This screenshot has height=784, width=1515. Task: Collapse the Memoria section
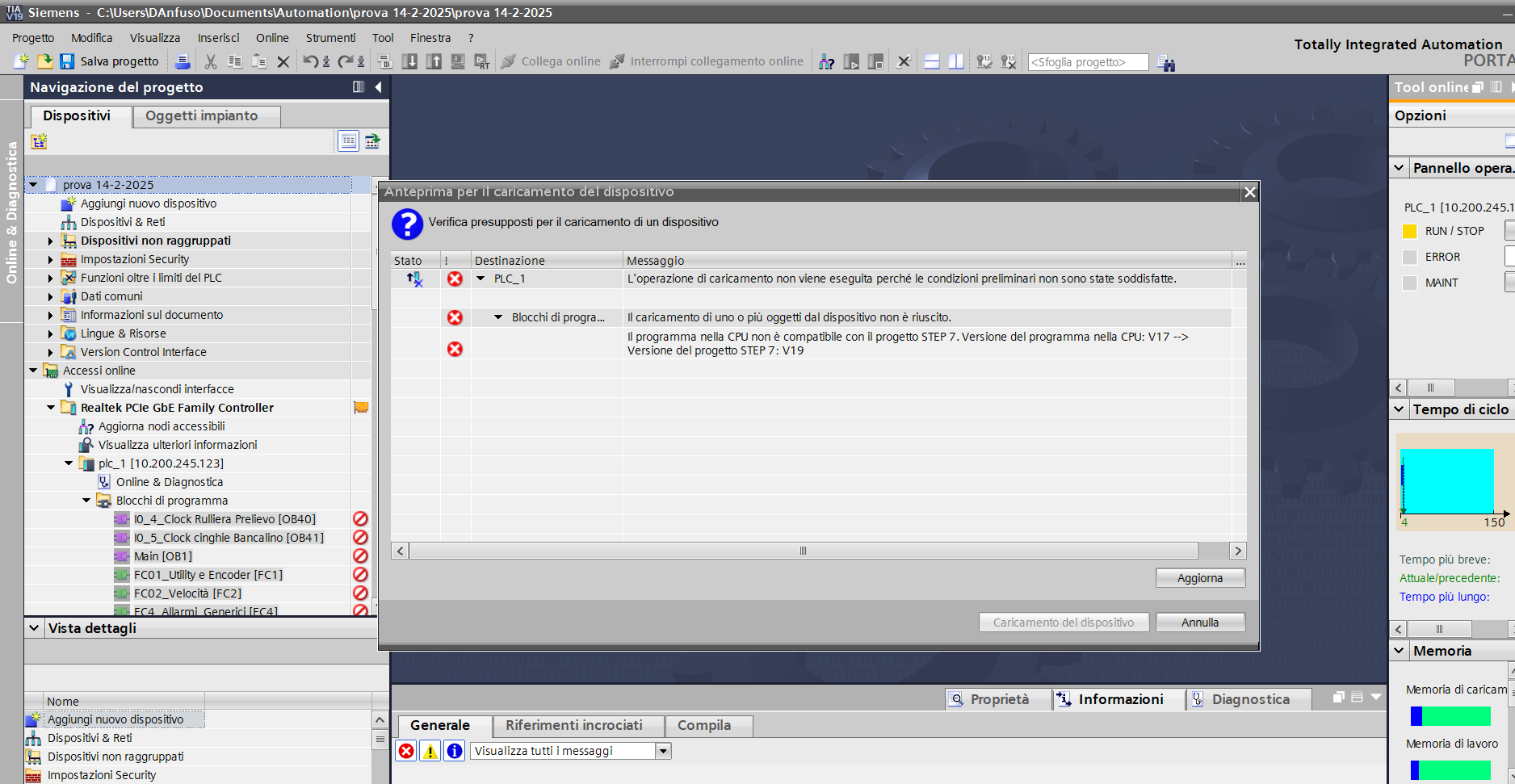click(x=1400, y=651)
